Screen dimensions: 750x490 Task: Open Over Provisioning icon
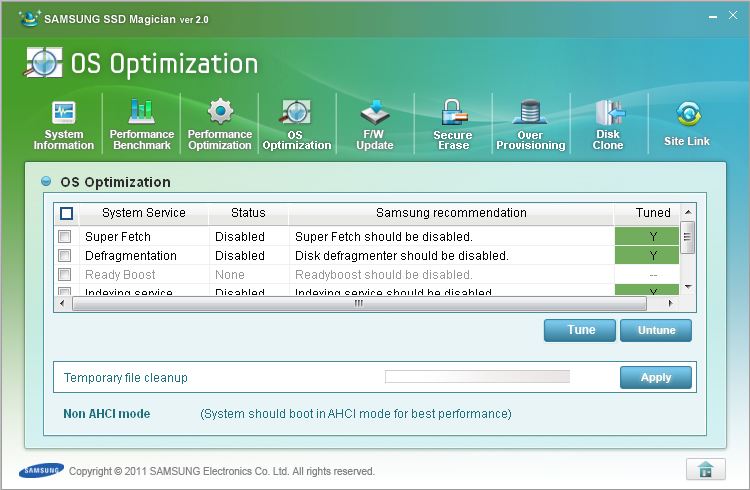point(530,112)
